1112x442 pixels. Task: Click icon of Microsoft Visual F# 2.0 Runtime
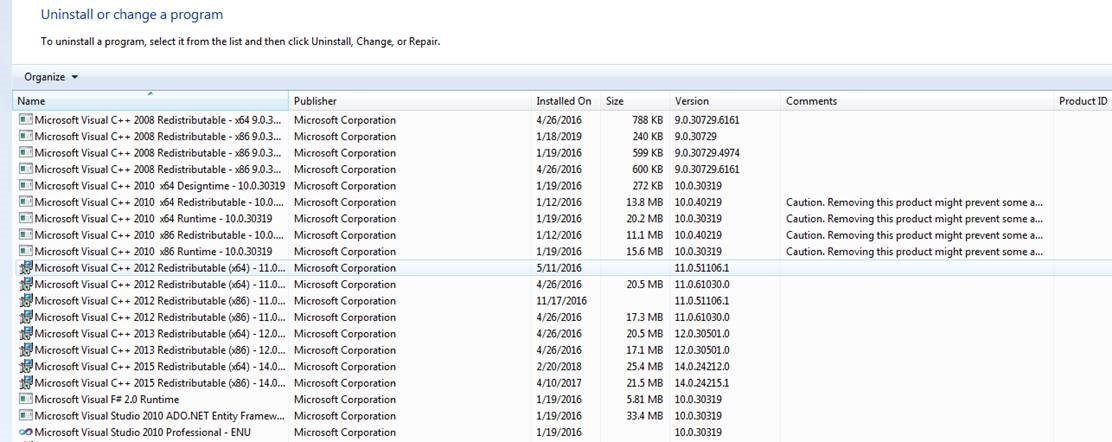coord(26,399)
